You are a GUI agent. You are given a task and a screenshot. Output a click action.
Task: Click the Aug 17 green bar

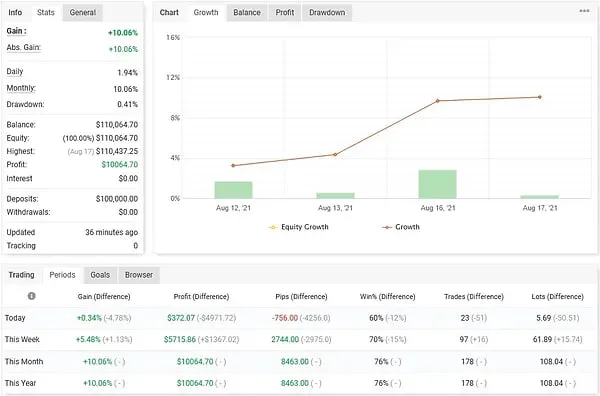tap(540, 197)
